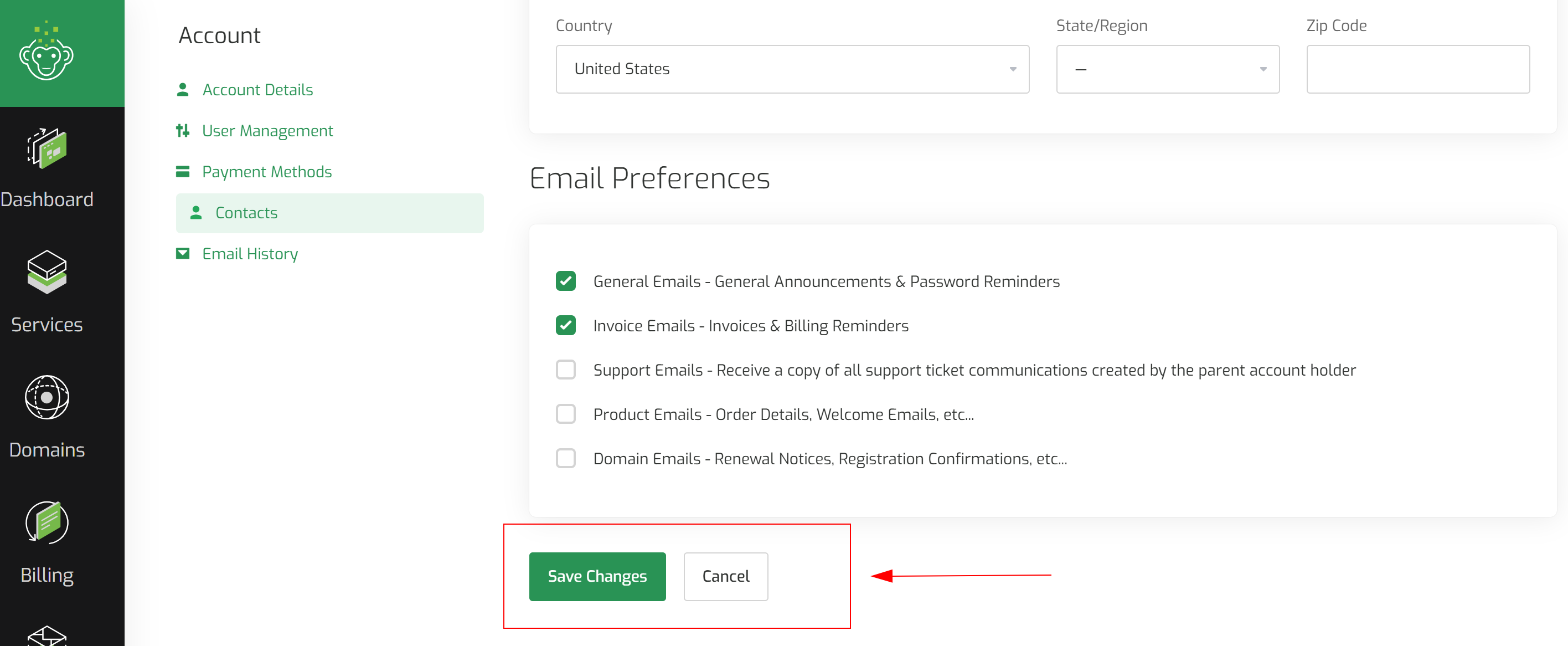1568x646 pixels.
Task: Open the State/Region dropdown
Action: pos(1168,69)
